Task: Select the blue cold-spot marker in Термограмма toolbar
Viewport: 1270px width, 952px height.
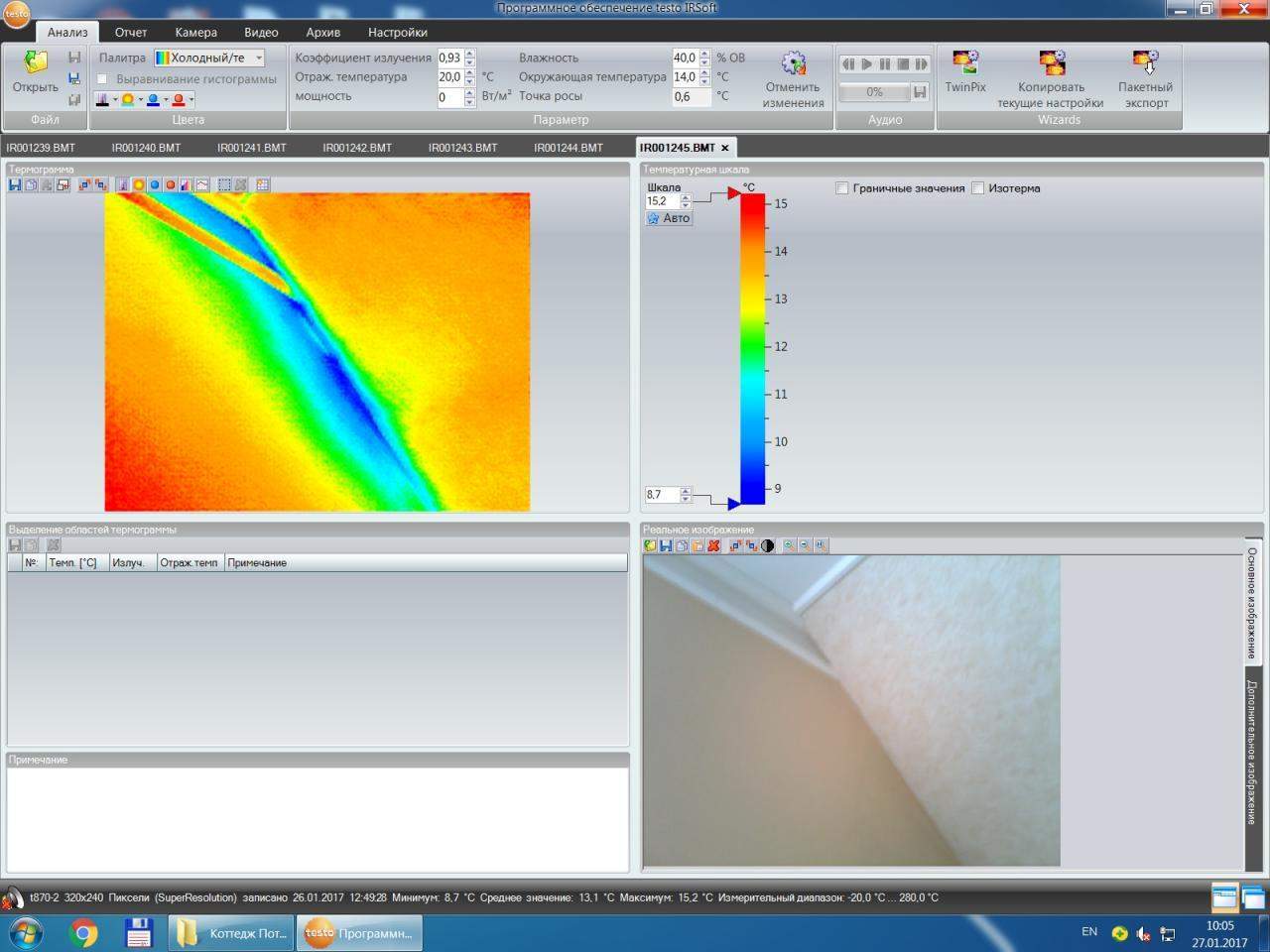Action: coord(155,184)
